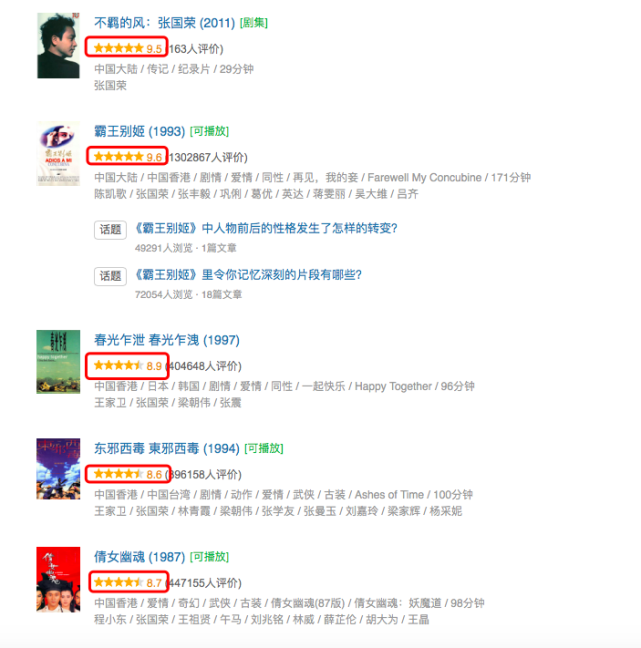641x648 pixels.
Task: Click the 可播放 tag beside 霸王别姬
Action: click(209, 131)
